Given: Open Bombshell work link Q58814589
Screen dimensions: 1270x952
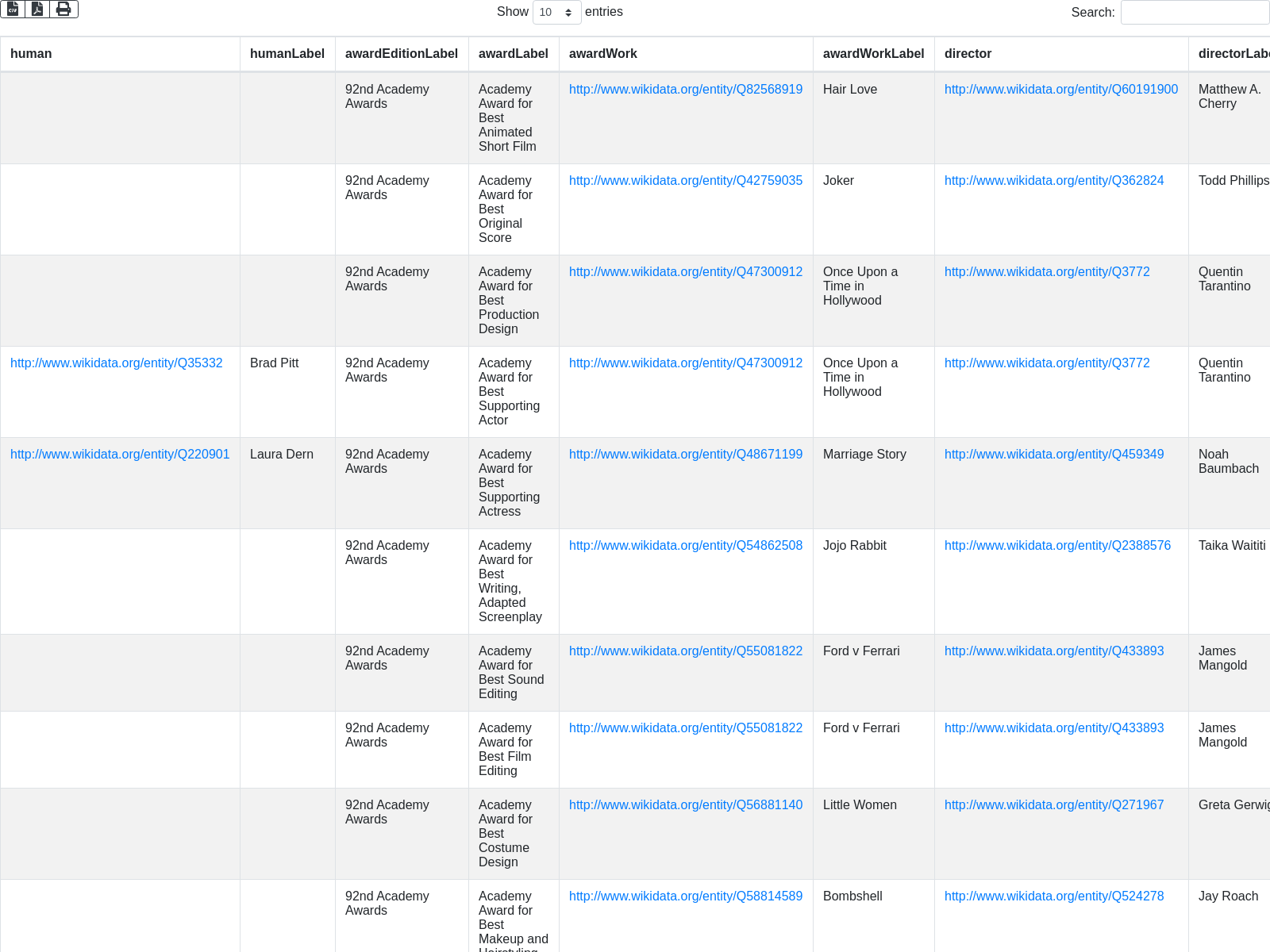Looking at the screenshot, I should pyautogui.click(x=686, y=896).
